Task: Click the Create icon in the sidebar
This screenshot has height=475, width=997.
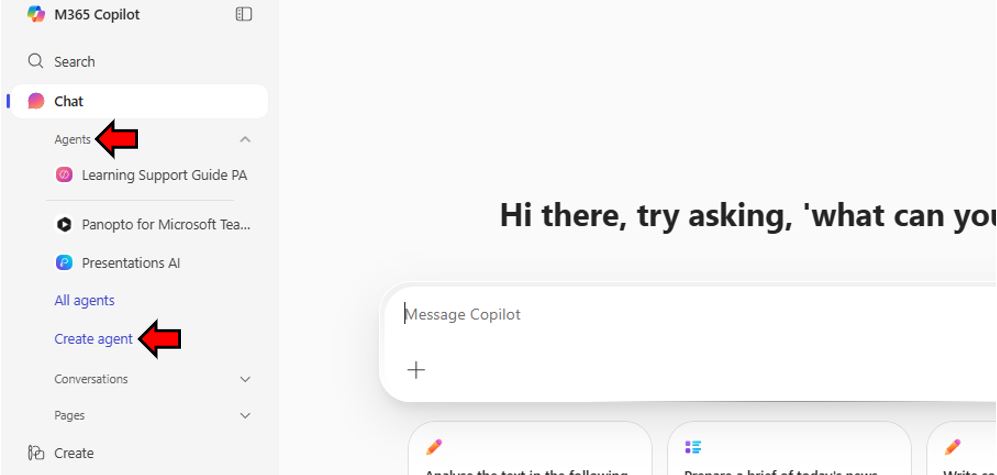Action: pos(36,453)
